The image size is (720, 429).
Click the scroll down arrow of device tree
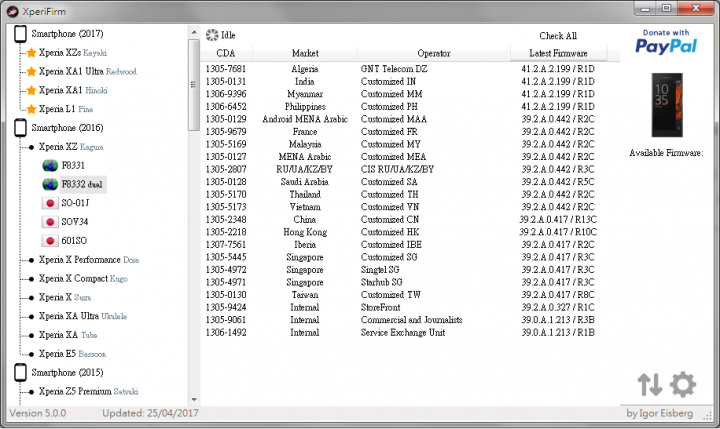(x=194, y=400)
